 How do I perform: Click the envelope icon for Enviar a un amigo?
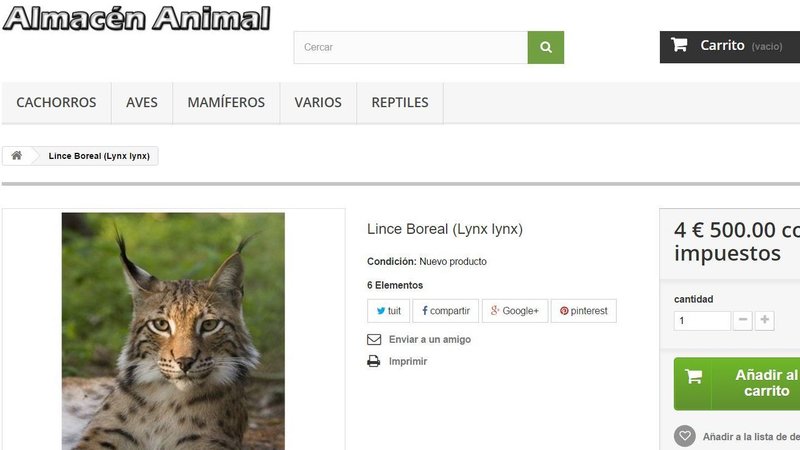[374, 340]
